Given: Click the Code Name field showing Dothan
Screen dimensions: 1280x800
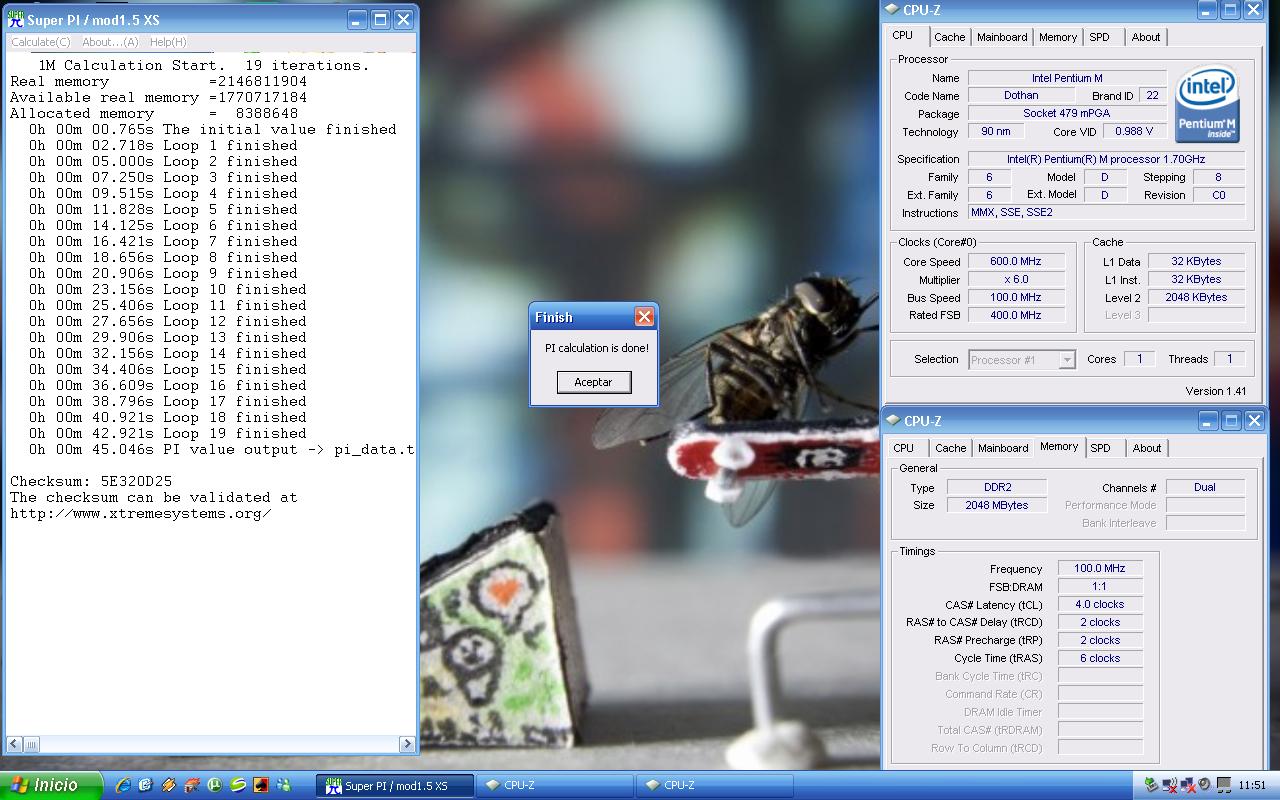Looking at the screenshot, I should click(x=1021, y=96).
